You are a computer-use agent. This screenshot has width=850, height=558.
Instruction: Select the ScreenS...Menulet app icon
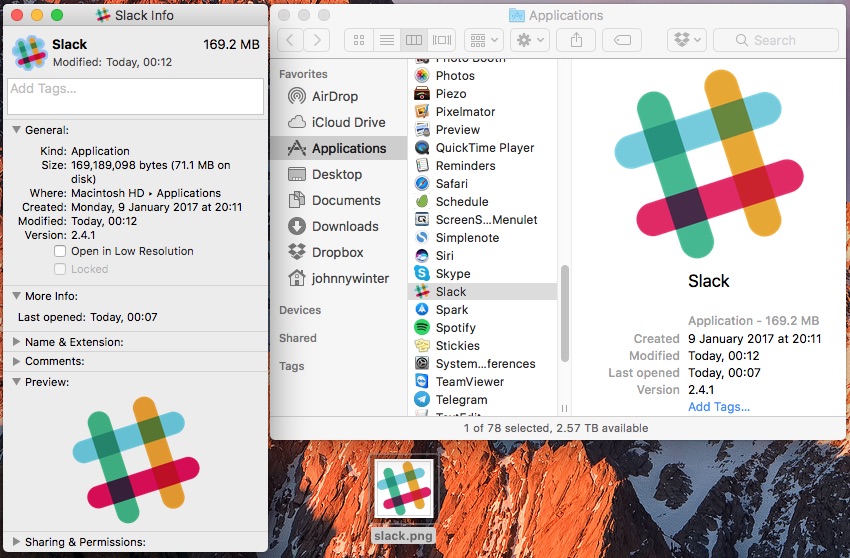[422, 219]
